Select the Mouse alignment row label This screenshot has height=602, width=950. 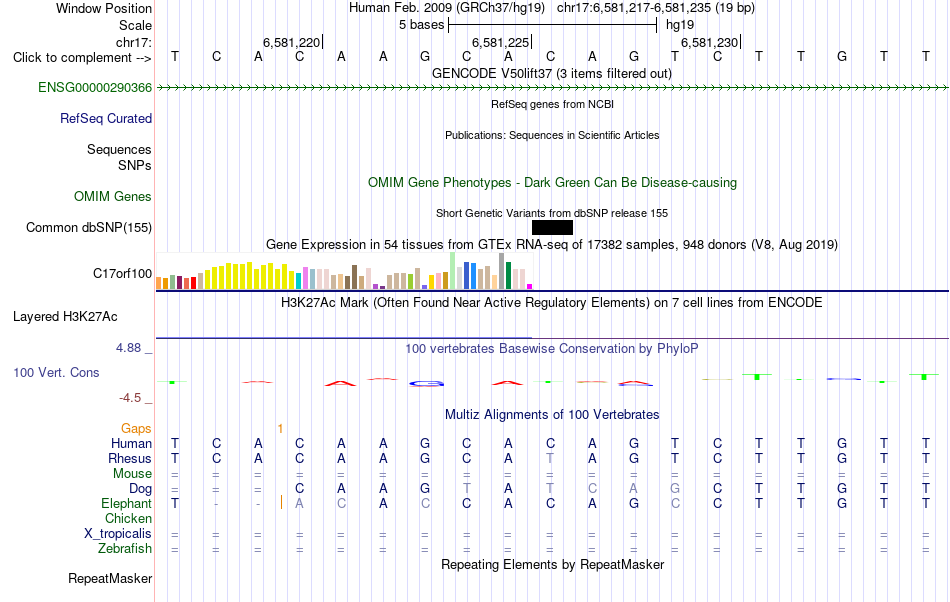coord(132,474)
